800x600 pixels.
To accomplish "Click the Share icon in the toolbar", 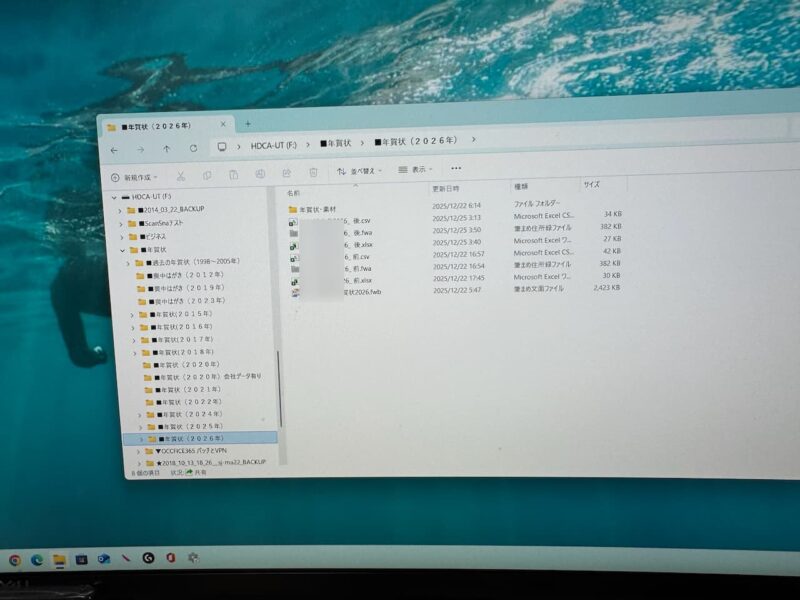I will point(285,172).
